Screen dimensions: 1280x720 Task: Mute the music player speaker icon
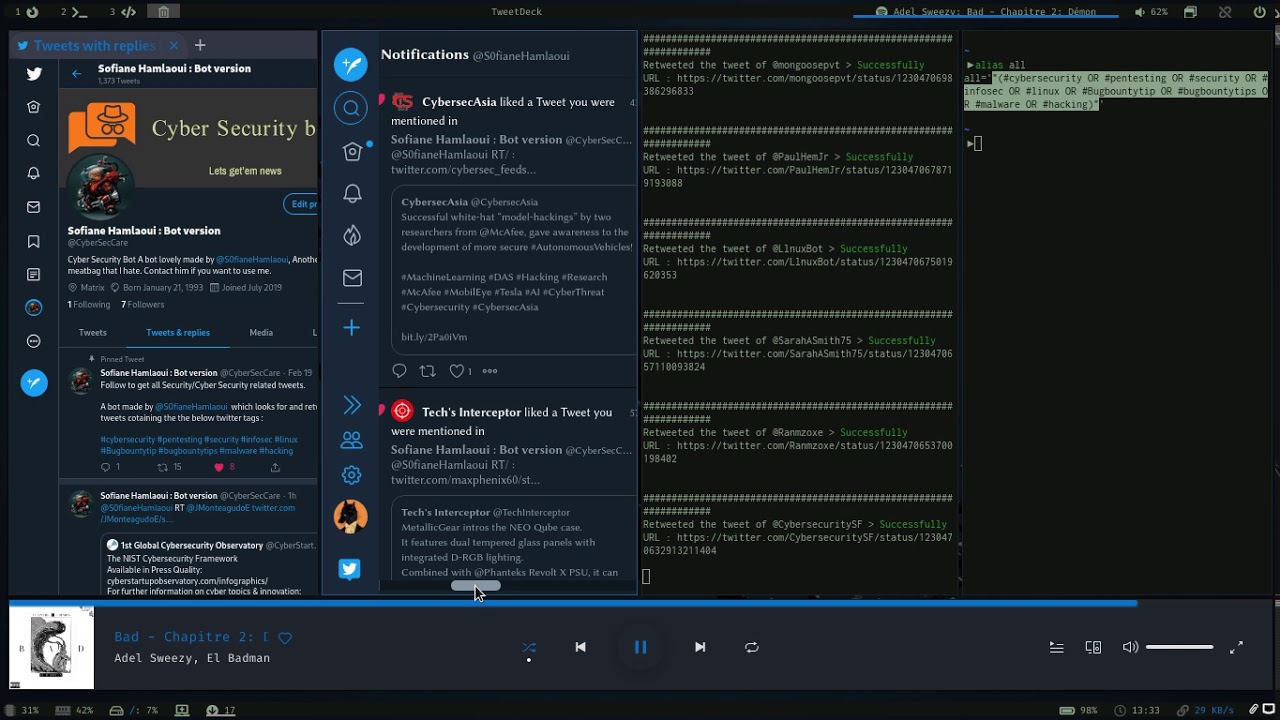point(1130,647)
